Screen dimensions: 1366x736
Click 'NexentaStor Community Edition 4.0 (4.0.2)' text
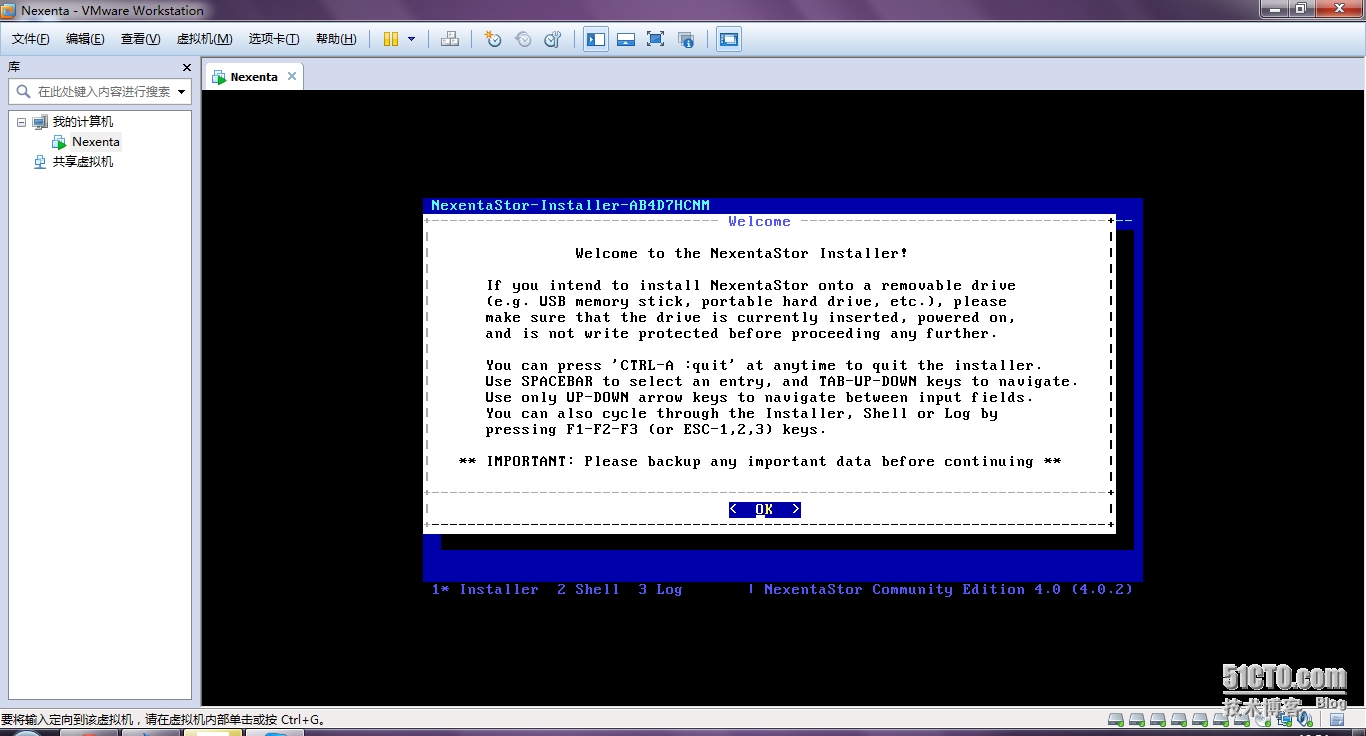[948, 589]
